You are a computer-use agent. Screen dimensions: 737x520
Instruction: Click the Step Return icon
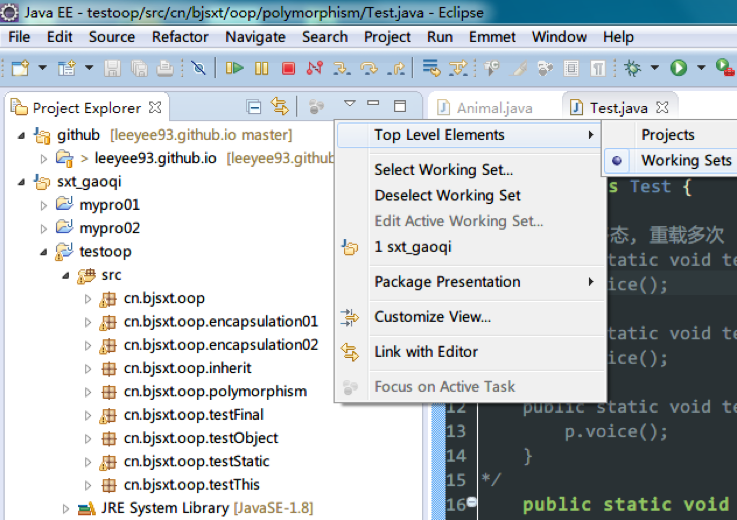[x=396, y=69]
